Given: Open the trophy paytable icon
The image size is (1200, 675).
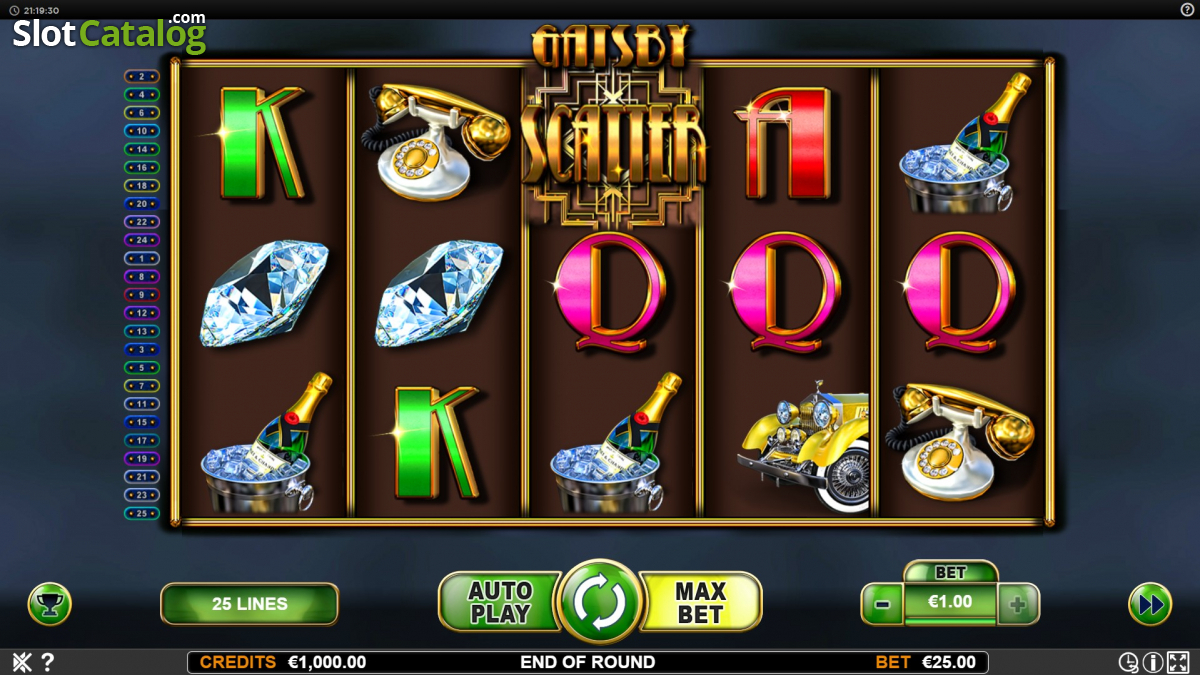Looking at the screenshot, I should point(49,604).
